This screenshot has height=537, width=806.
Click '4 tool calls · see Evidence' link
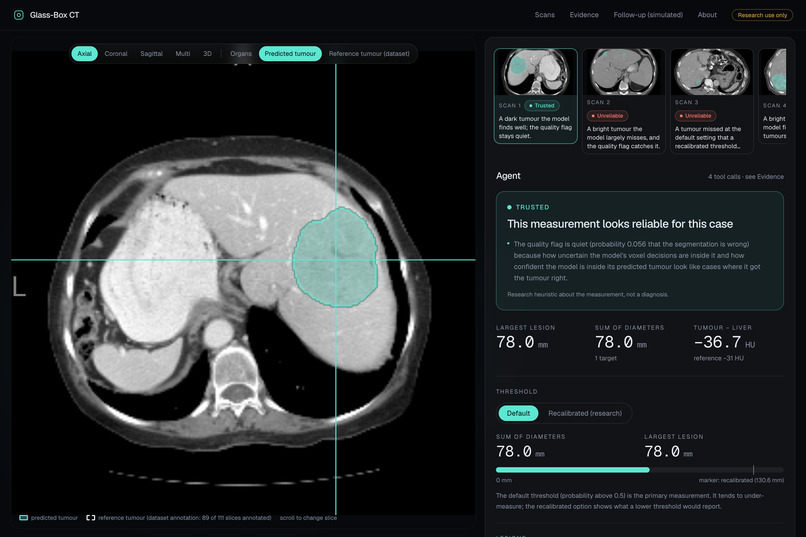click(x=746, y=176)
